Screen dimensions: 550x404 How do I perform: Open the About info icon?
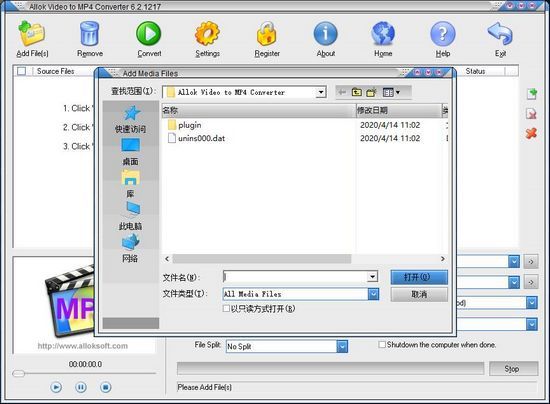(326, 34)
